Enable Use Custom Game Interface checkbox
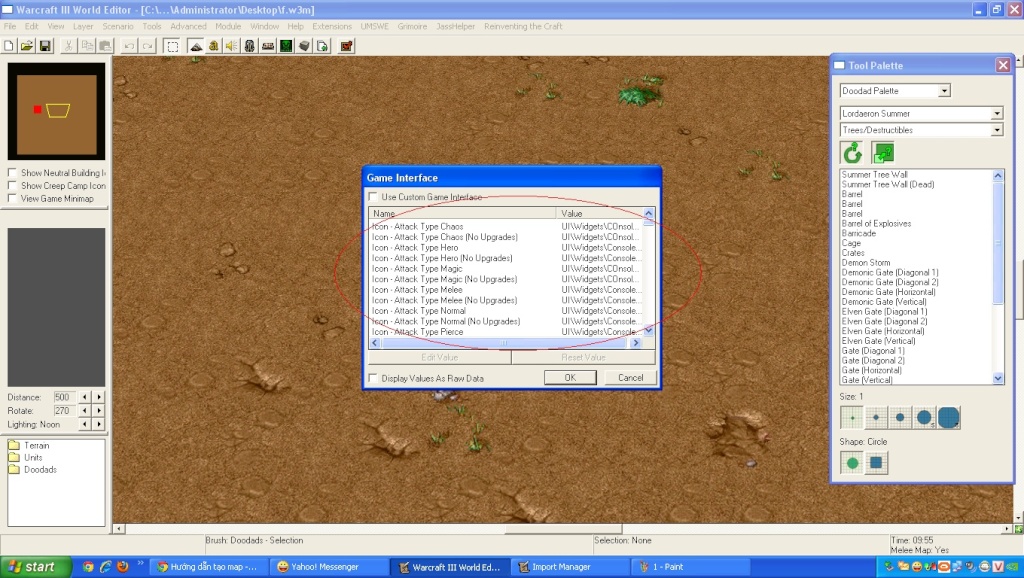This screenshot has width=1024, height=578. [x=373, y=197]
